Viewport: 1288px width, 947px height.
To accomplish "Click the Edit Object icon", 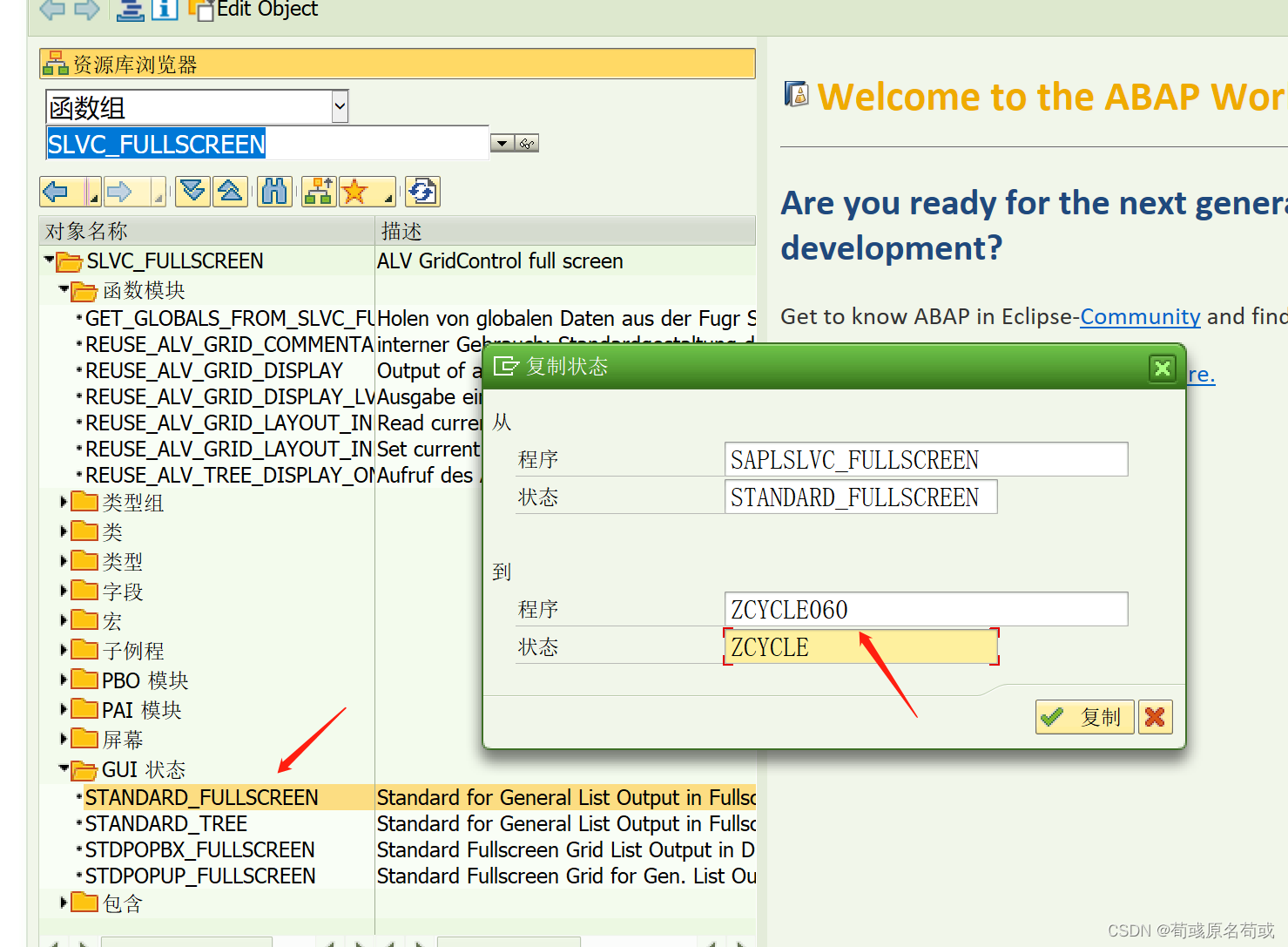I will tap(205, 10).
